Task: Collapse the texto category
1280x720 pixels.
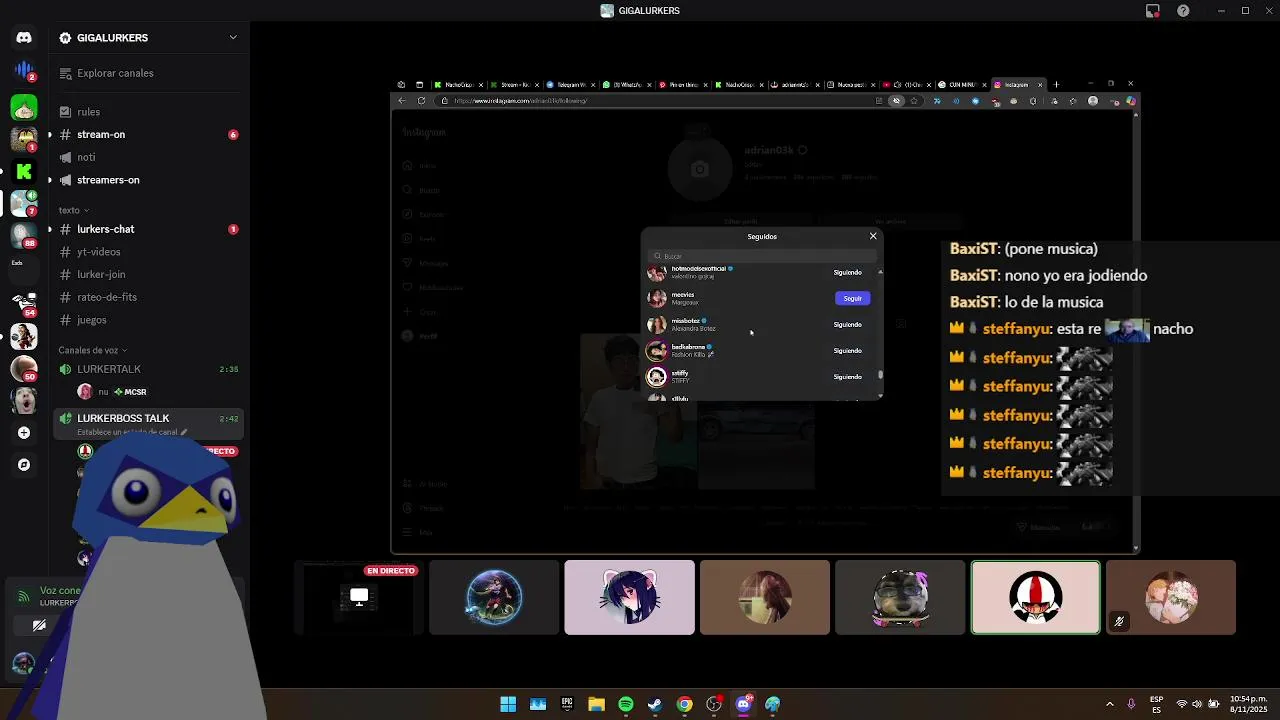Action: pyautogui.click(x=73, y=210)
